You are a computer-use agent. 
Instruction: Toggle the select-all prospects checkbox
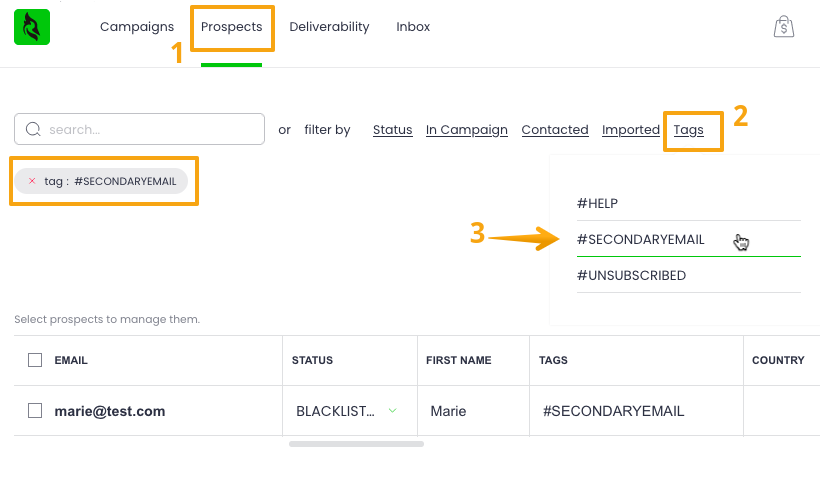(x=35, y=360)
